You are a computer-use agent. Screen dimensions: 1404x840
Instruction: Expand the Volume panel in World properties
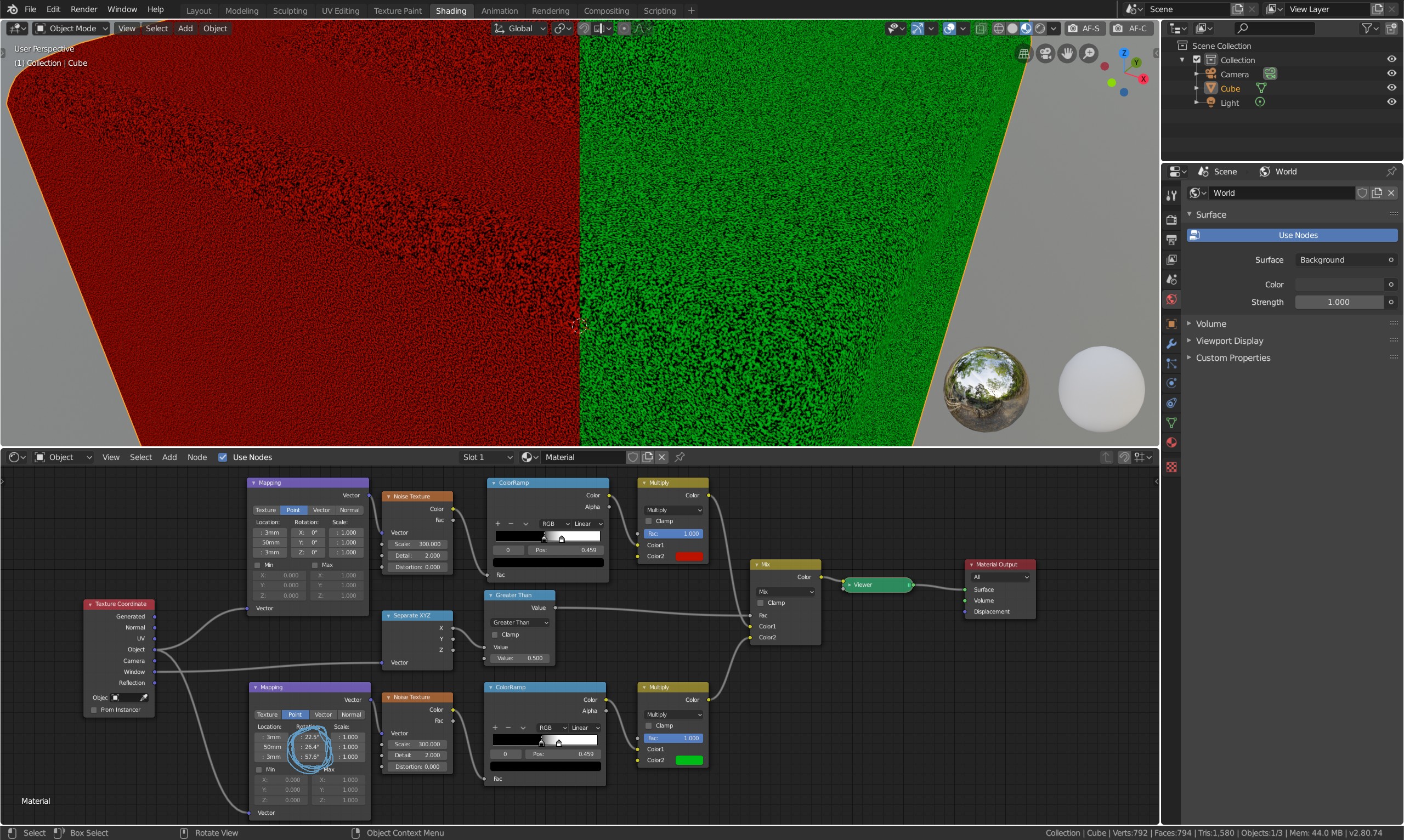coord(1211,323)
